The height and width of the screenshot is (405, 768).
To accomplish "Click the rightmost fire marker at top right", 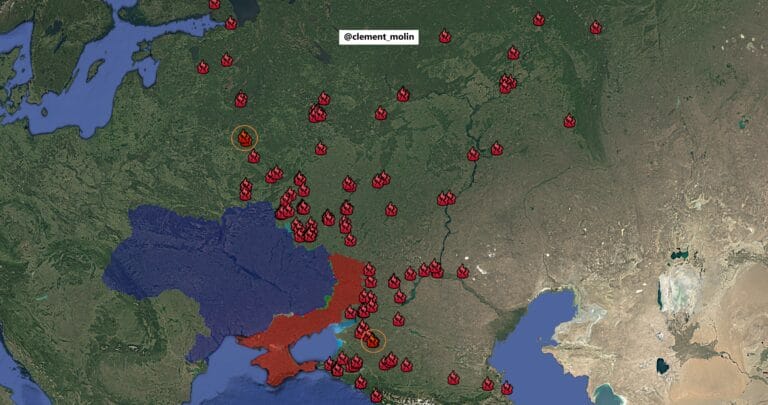I will point(596,28).
